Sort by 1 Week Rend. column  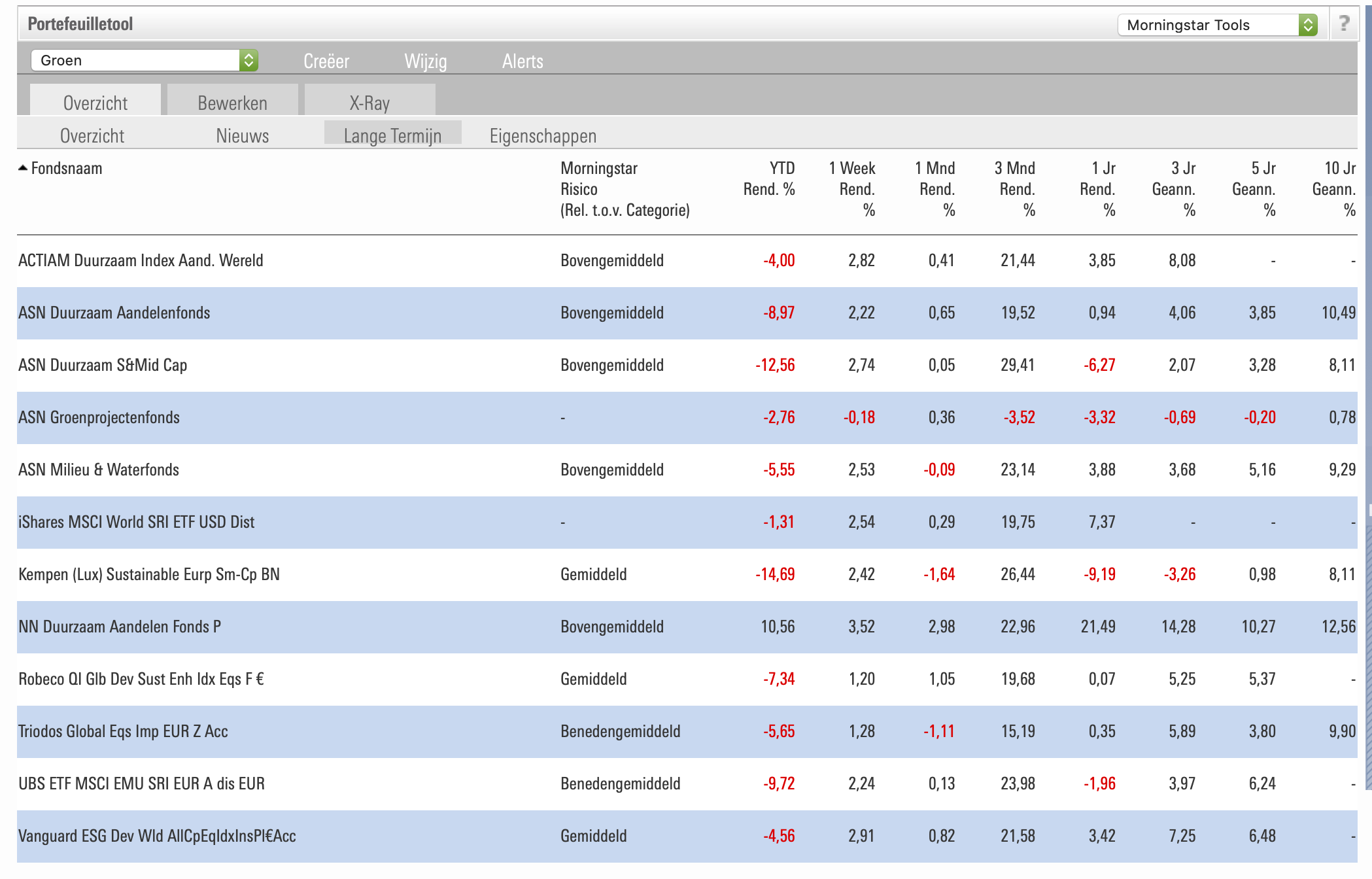coord(852,189)
